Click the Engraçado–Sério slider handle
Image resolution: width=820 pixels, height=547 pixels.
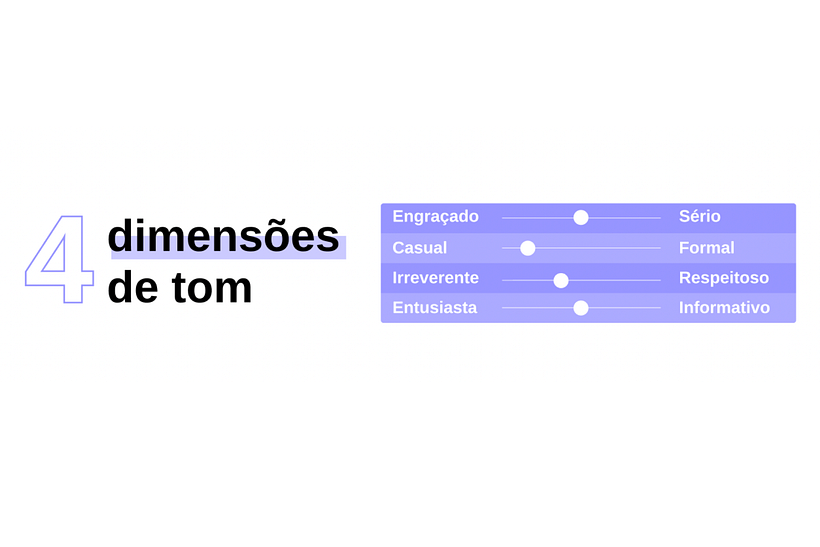click(x=580, y=218)
